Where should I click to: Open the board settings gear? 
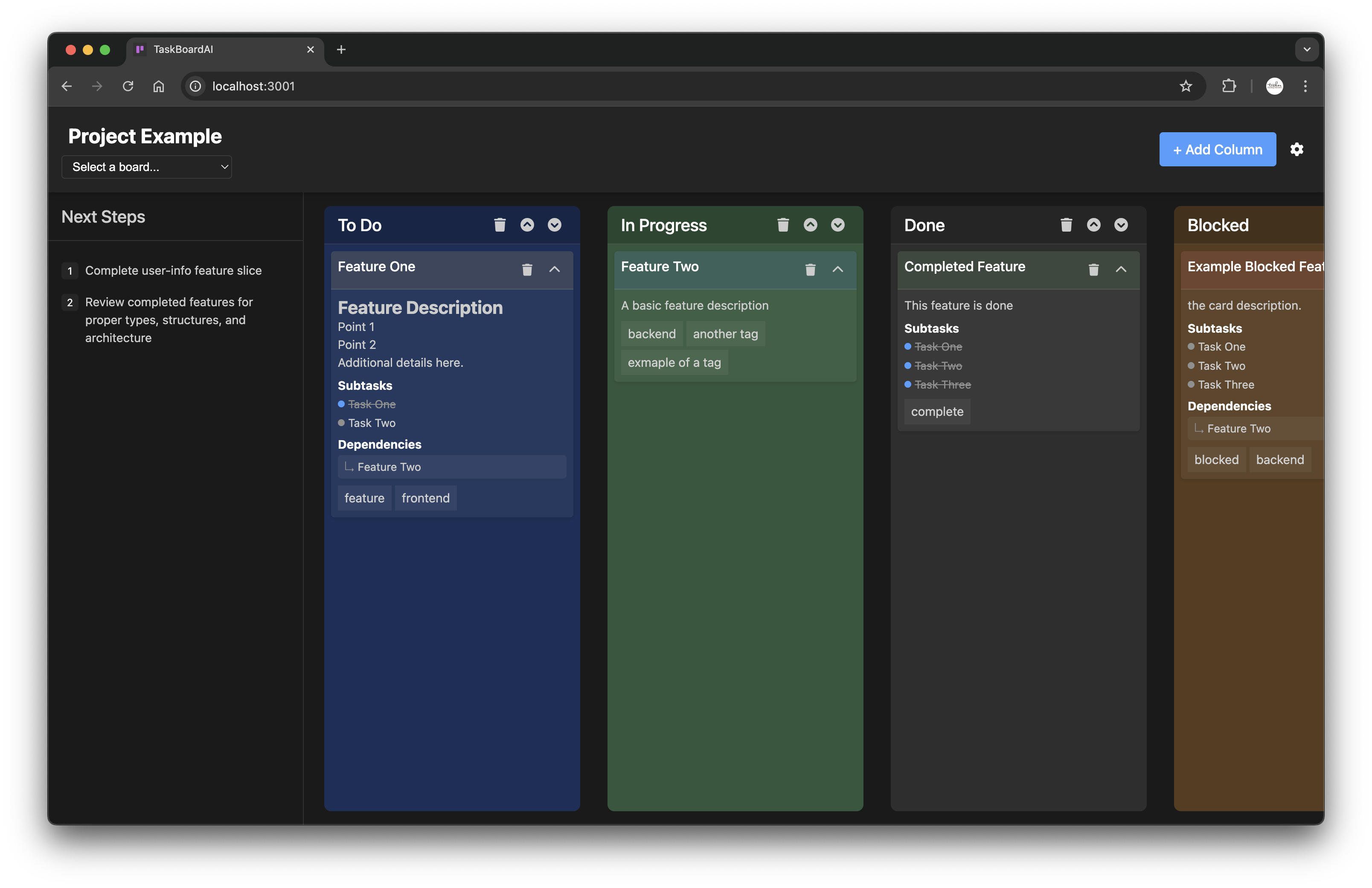pyautogui.click(x=1296, y=149)
